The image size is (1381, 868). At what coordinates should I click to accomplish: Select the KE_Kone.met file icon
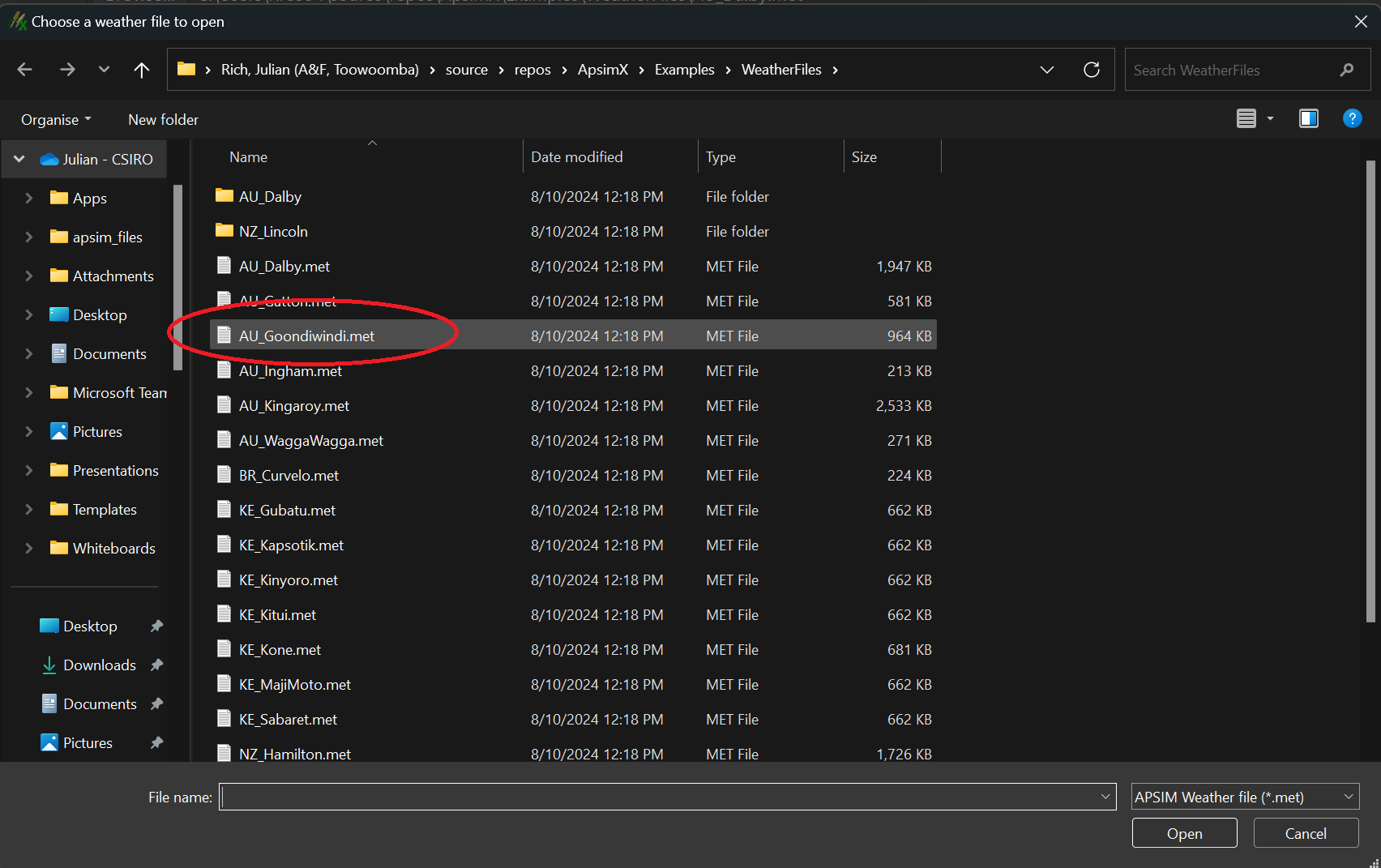coord(224,649)
